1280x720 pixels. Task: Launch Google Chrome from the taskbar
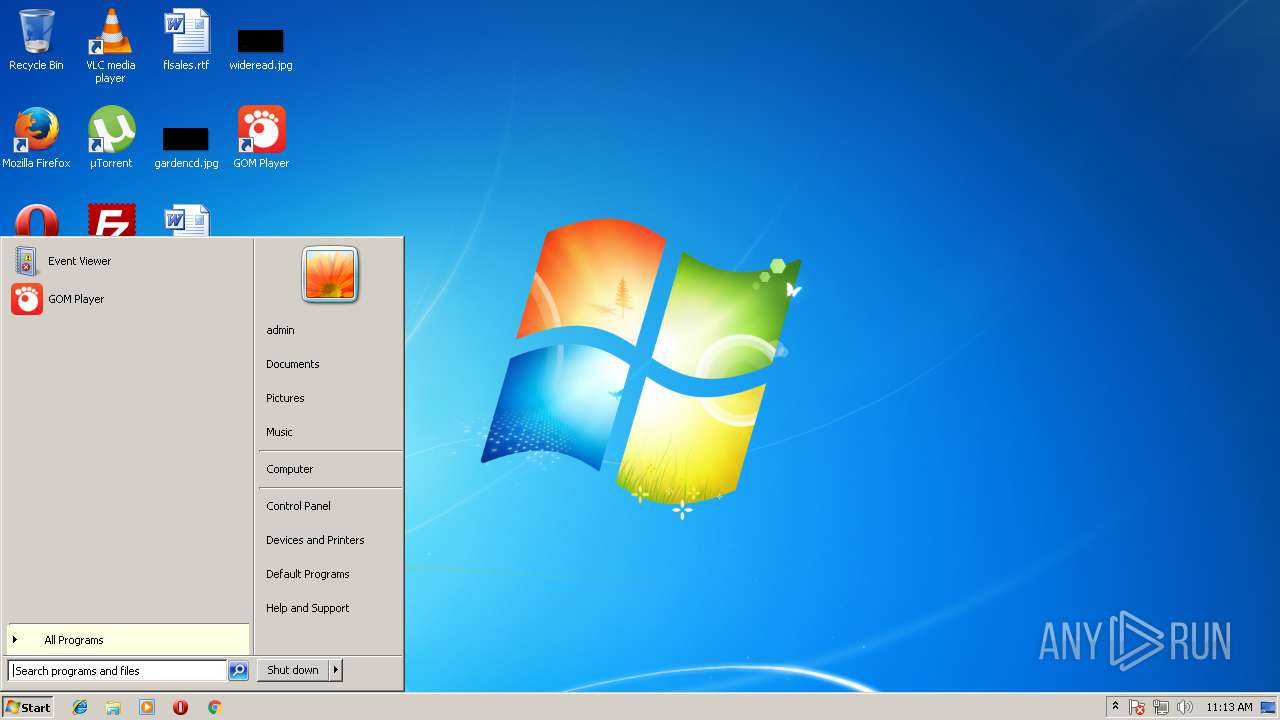point(214,707)
